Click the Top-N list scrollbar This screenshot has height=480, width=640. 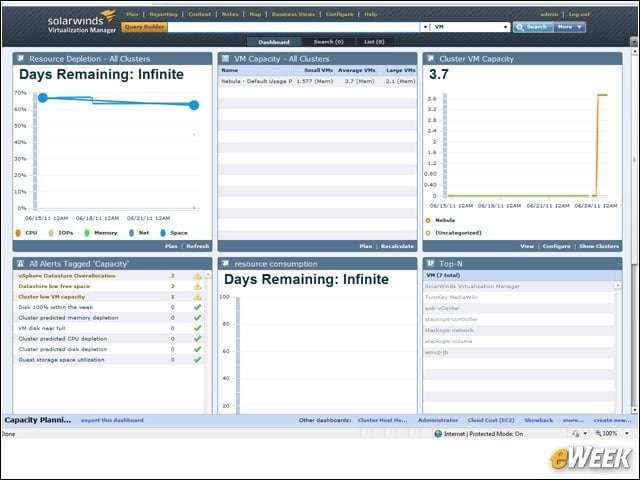[x=618, y=347]
